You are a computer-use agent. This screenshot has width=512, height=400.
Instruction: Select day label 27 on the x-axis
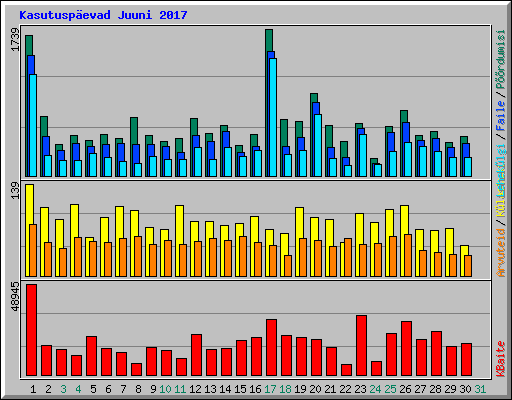tap(420, 389)
